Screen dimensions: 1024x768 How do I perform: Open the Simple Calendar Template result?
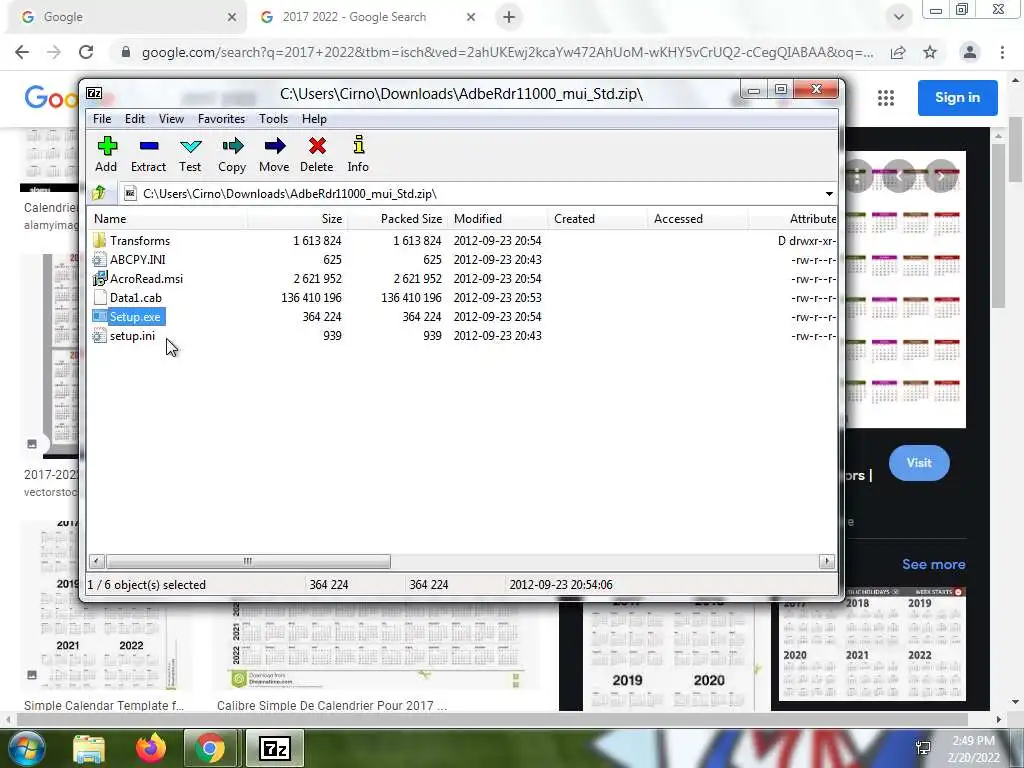point(104,705)
